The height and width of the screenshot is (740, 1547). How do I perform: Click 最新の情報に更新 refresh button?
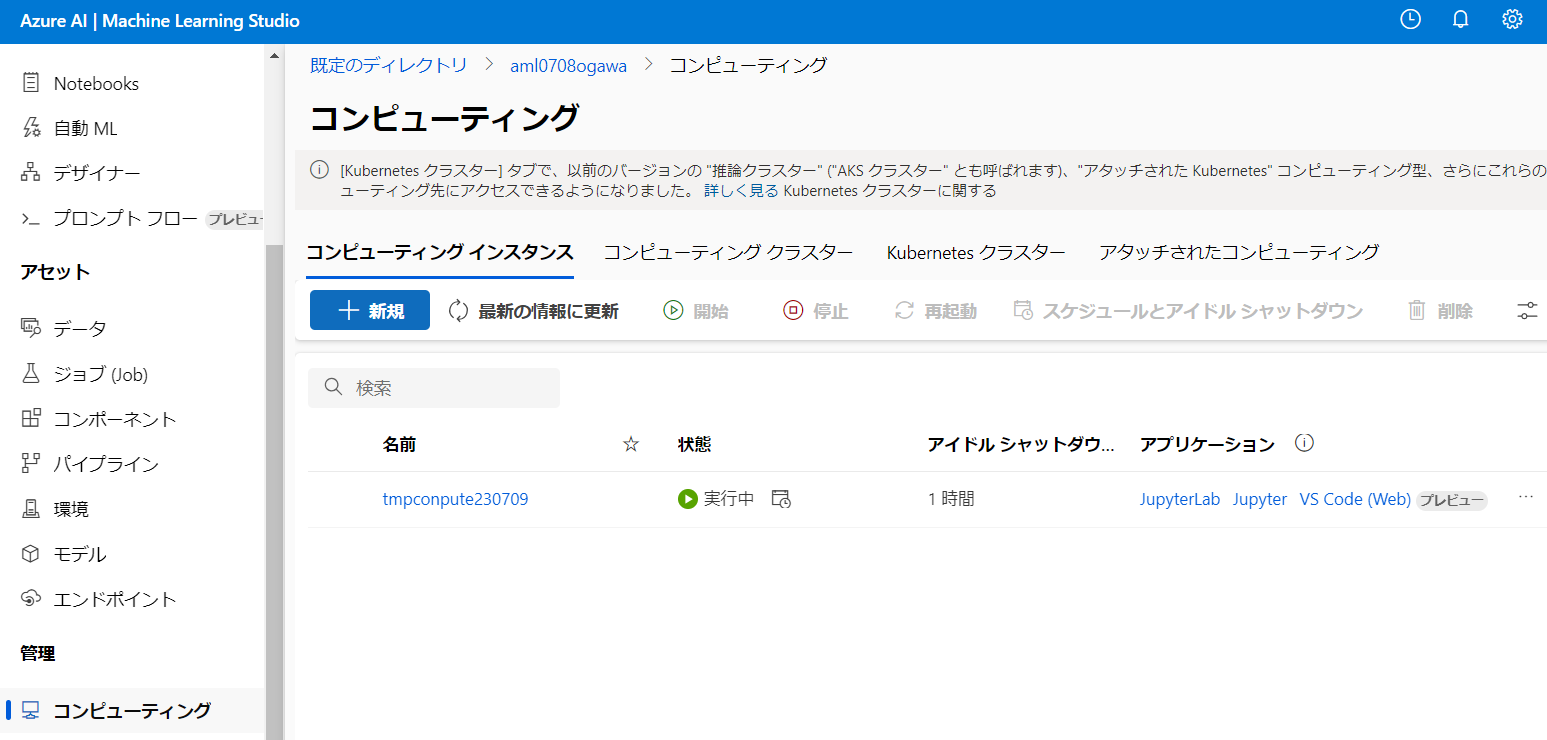point(534,310)
